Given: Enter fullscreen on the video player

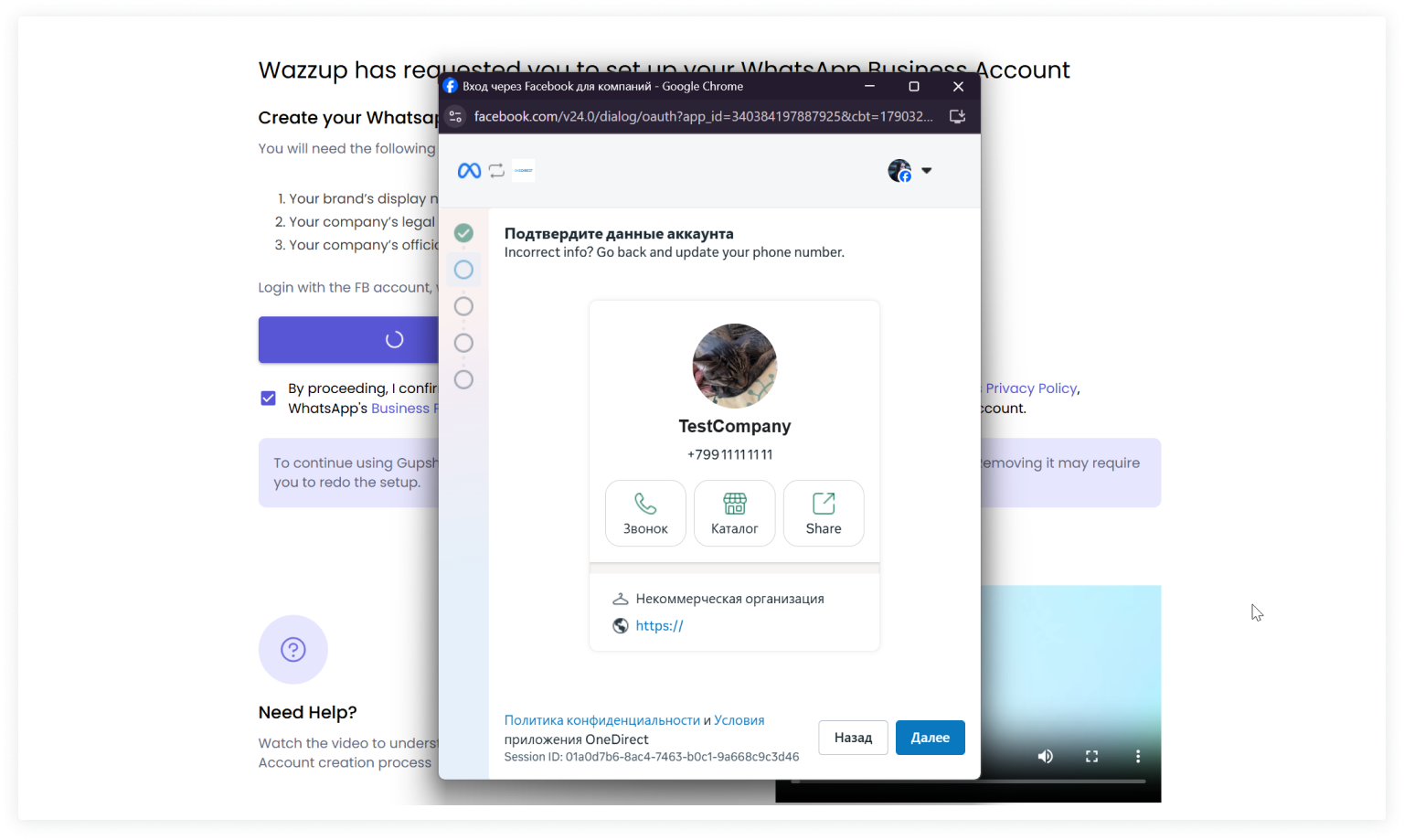Looking at the screenshot, I should coord(1091,756).
